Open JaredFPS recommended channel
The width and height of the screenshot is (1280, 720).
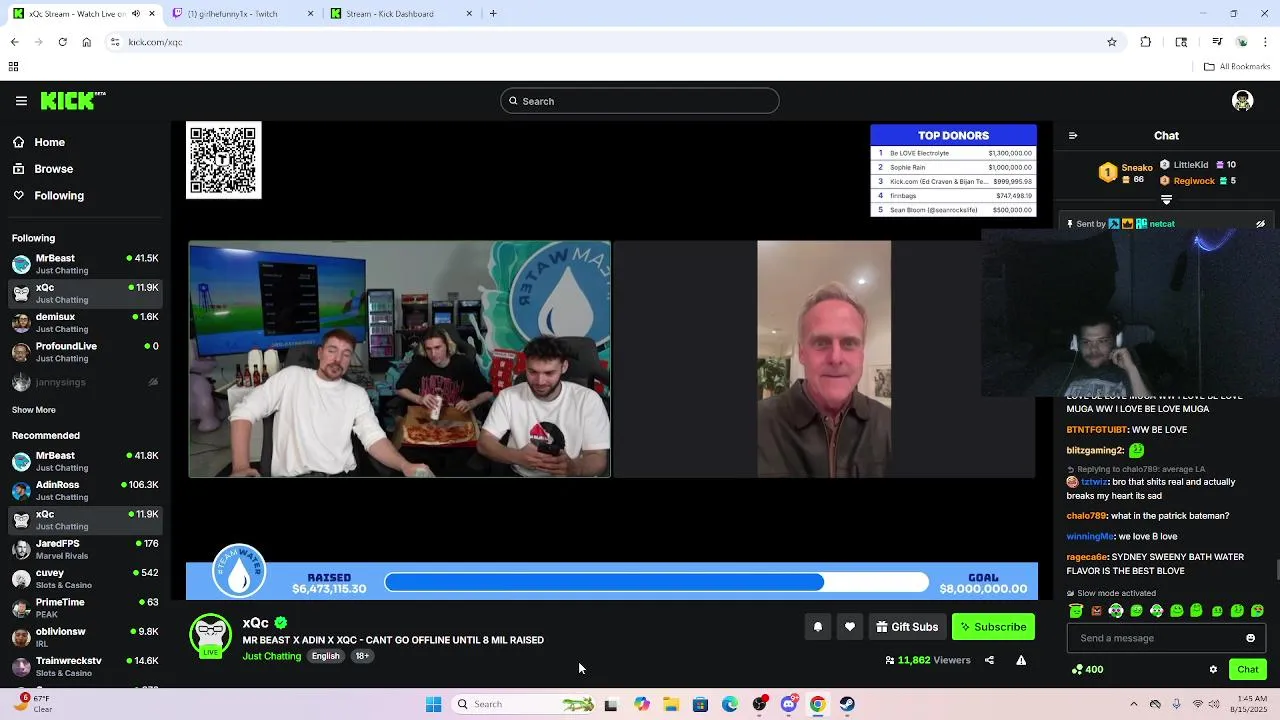click(x=85, y=550)
